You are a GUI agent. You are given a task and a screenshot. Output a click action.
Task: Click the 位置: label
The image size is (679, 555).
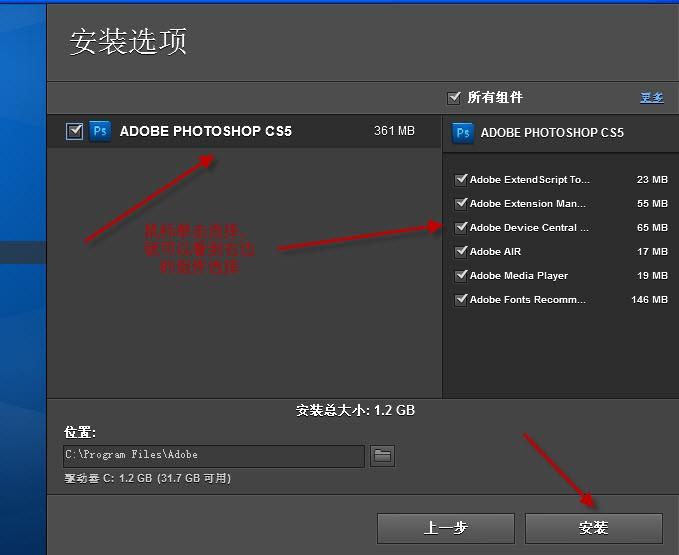80,432
